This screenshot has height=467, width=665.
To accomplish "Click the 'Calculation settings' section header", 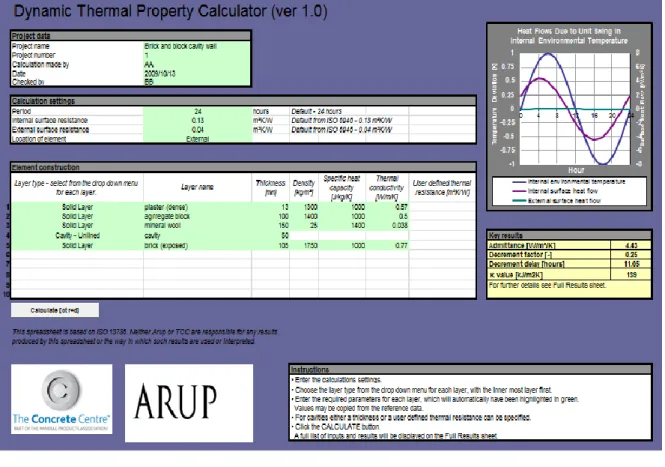I will coord(243,101).
